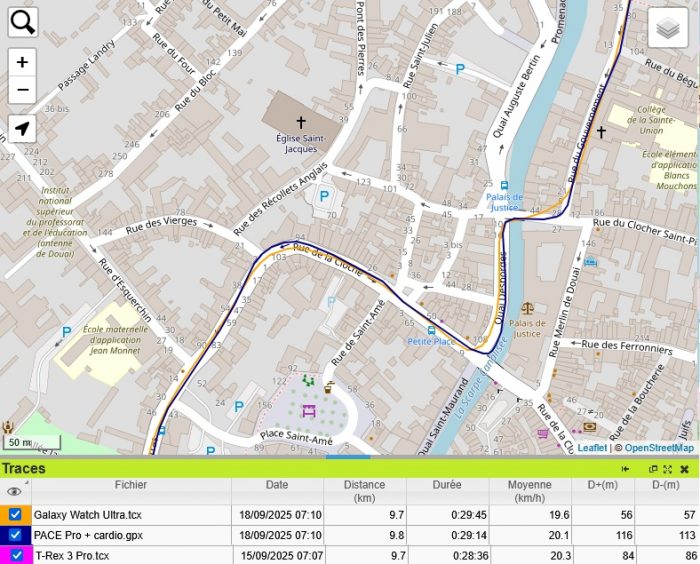The height and width of the screenshot is (564, 700).
Task: Uncheck the T-Rex 3 Pro.tcx trace
Action: click(x=15, y=555)
